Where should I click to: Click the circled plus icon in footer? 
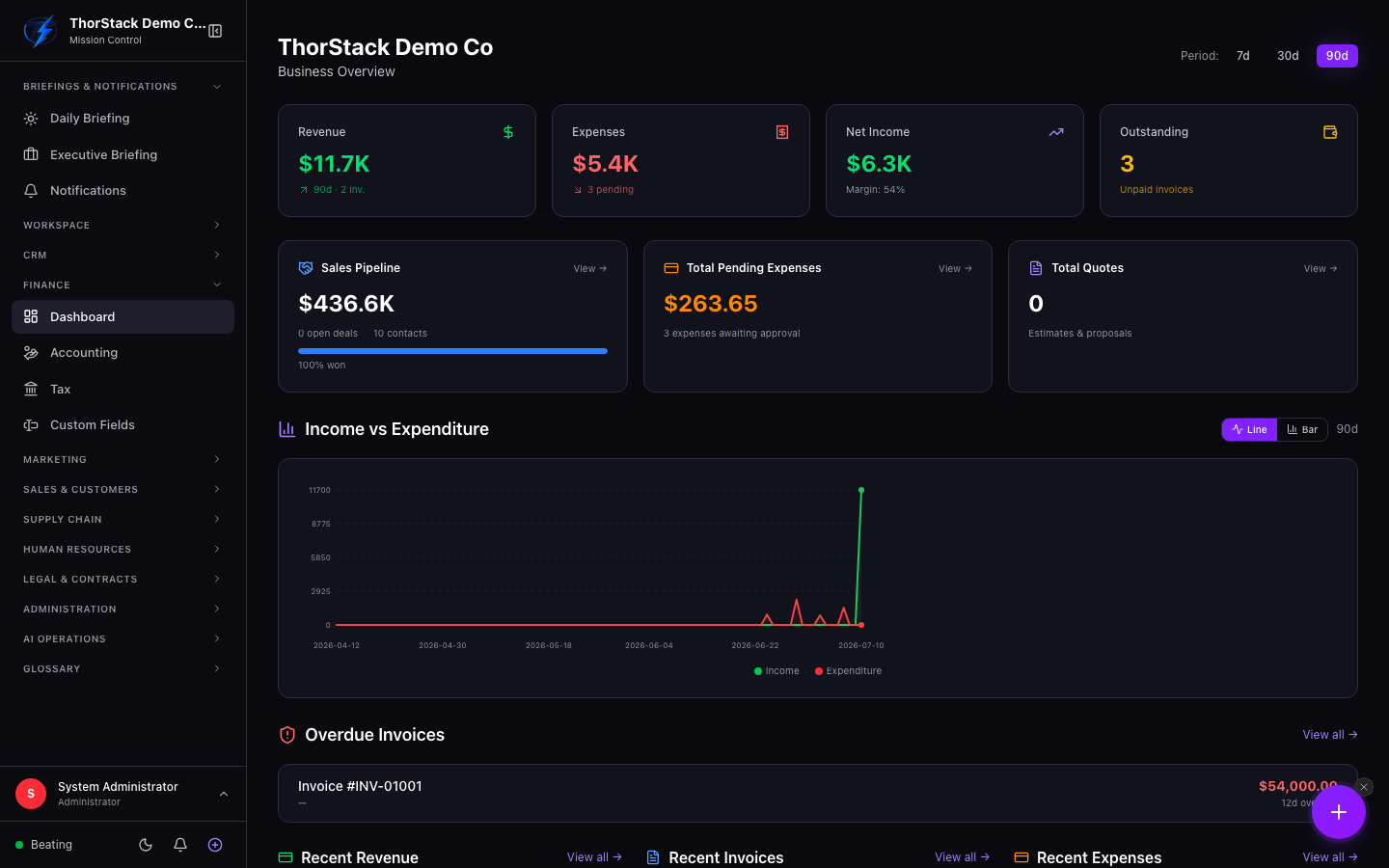coord(215,845)
